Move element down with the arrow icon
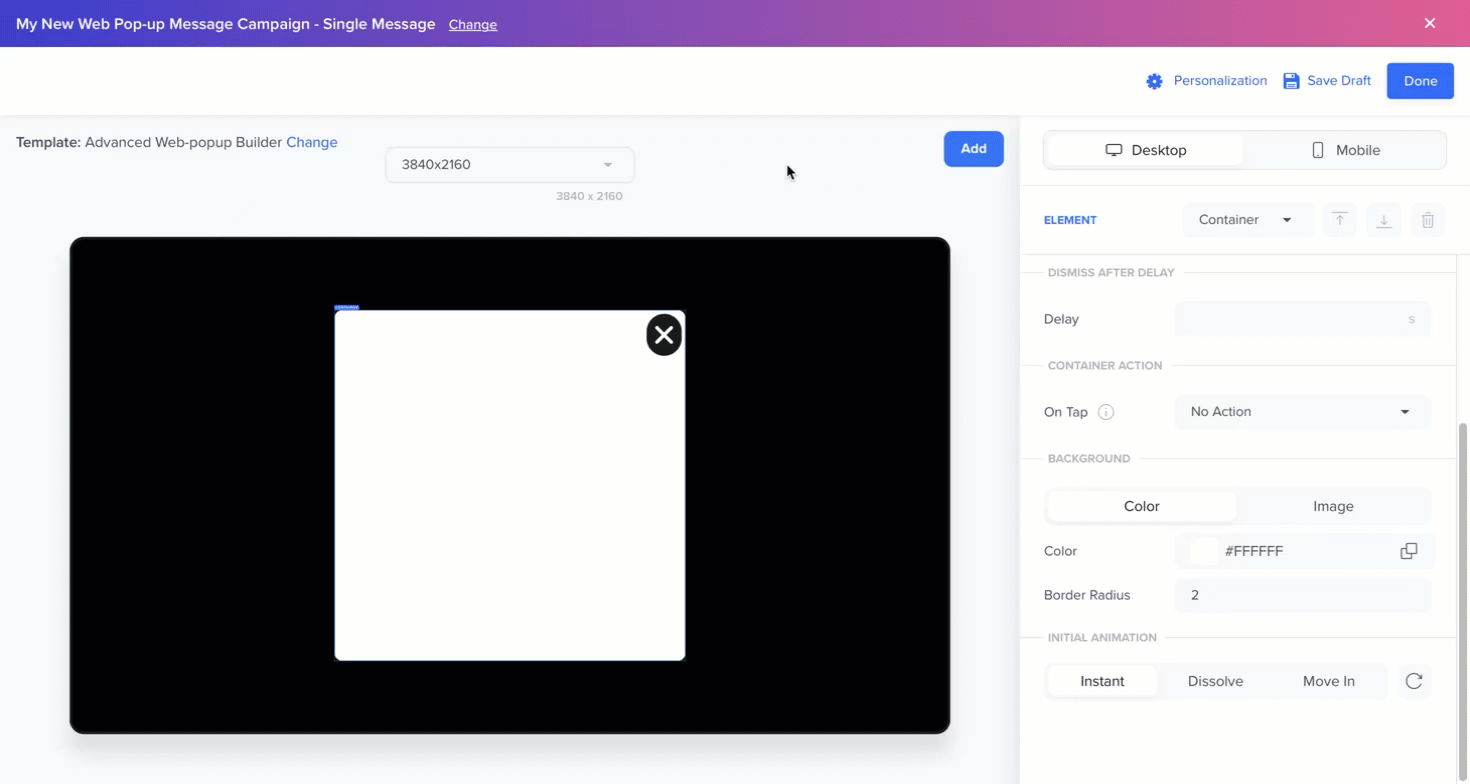The image size is (1470, 784). 1384,220
